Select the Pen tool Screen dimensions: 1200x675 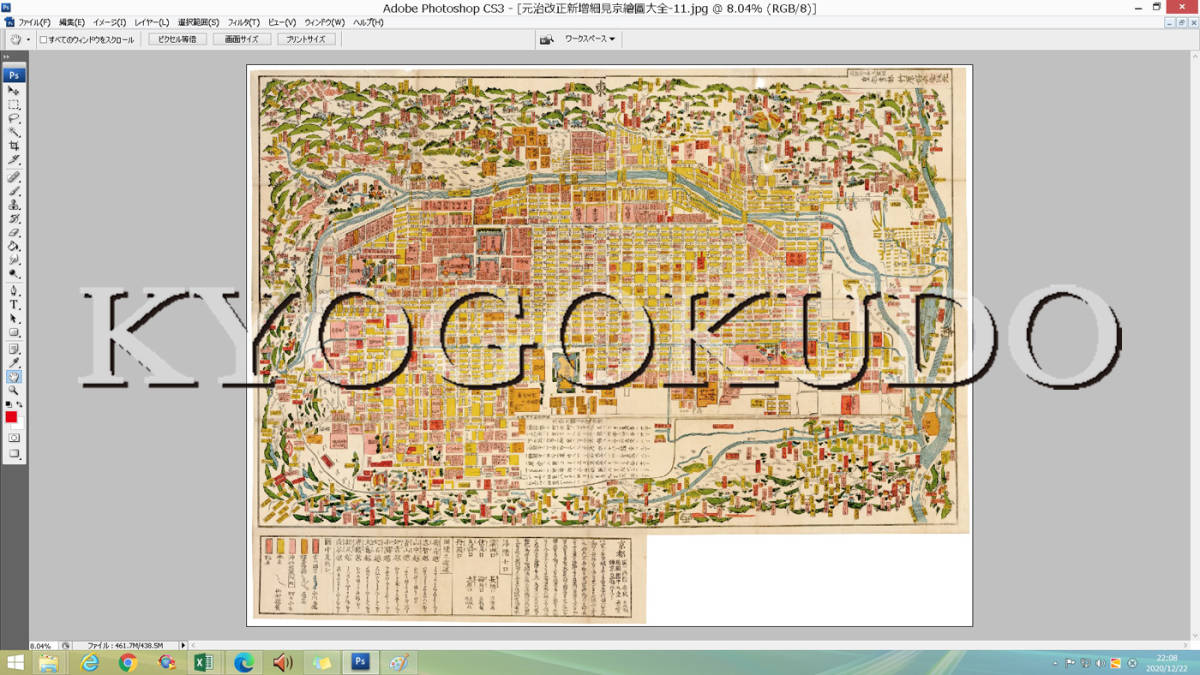pyautogui.click(x=14, y=291)
